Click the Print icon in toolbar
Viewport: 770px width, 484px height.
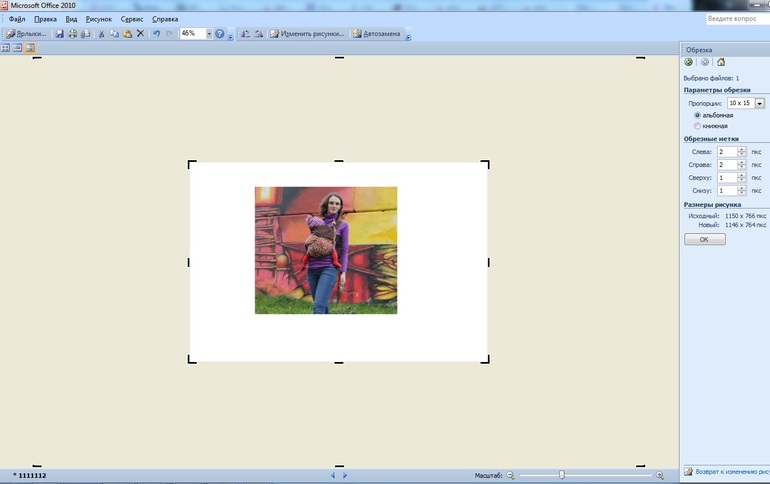click(x=73, y=34)
